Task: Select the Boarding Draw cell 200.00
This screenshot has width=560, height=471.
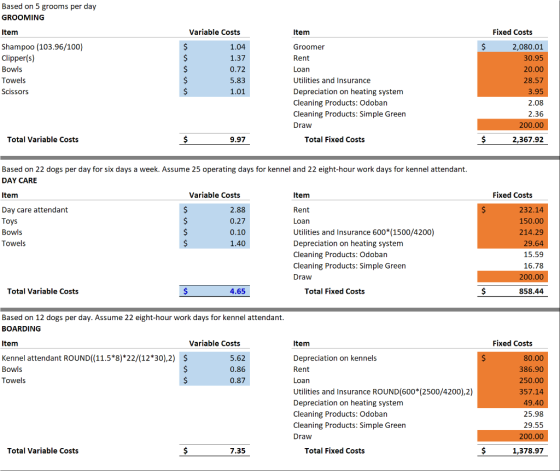Action: coord(512,436)
